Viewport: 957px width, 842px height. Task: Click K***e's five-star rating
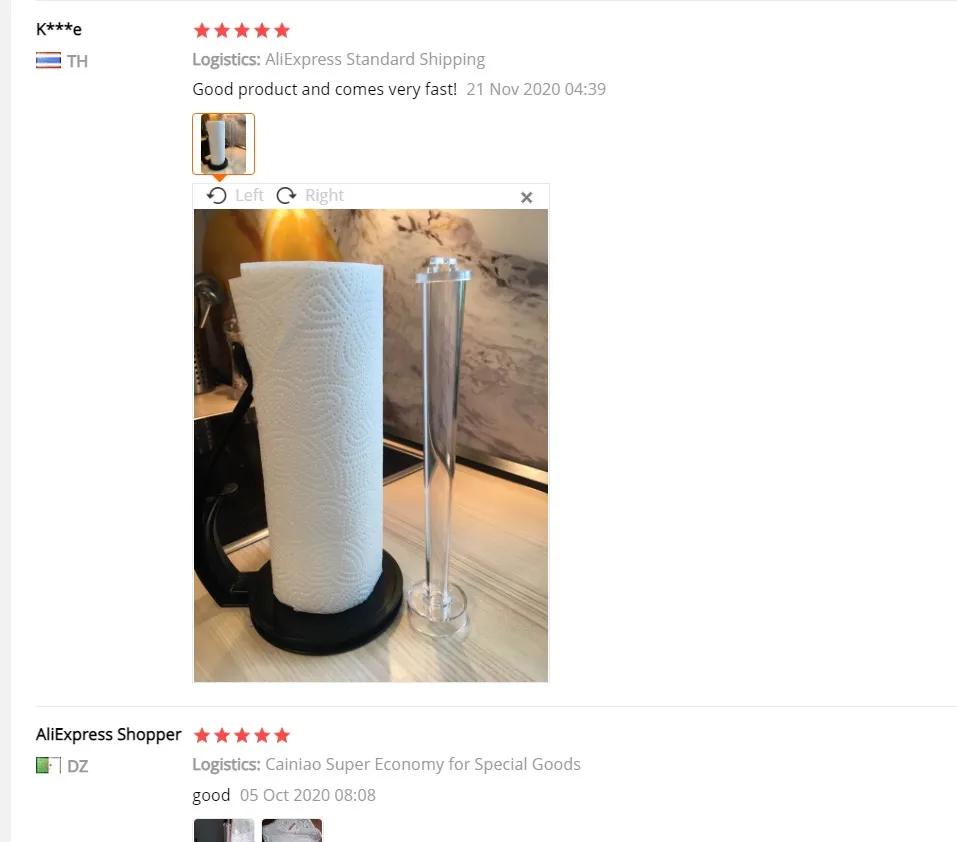[242, 30]
